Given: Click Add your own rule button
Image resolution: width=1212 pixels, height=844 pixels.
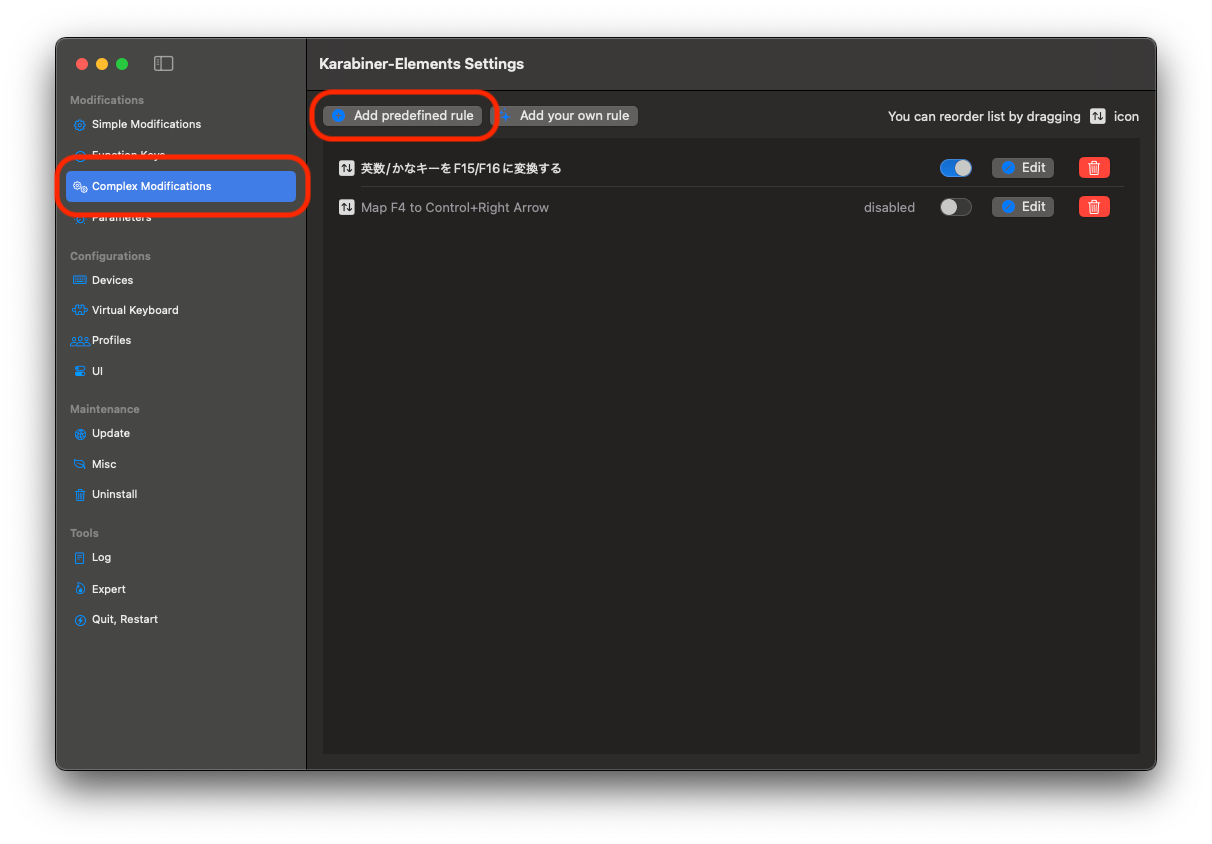Looking at the screenshot, I should 564,116.
